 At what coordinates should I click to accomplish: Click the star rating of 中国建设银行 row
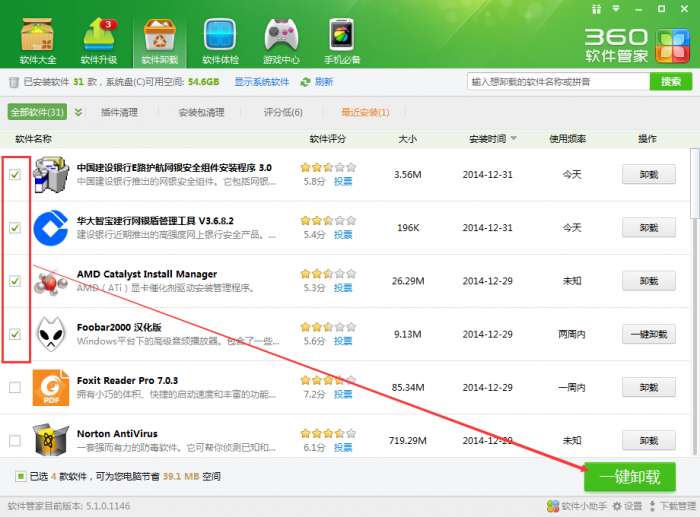pos(328,167)
